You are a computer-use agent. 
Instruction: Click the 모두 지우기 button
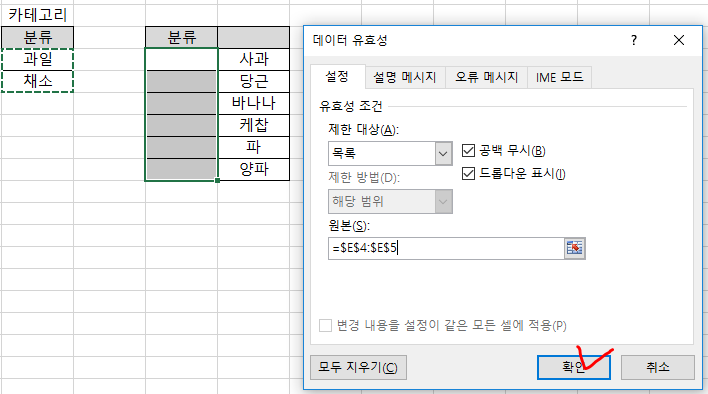pyautogui.click(x=358, y=367)
